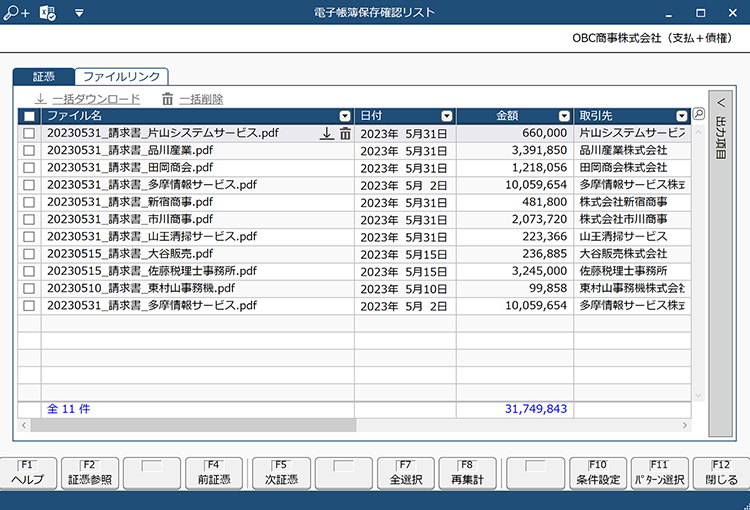
Task: Click the F2 証憑参照 button
Action: coord(90,473)
